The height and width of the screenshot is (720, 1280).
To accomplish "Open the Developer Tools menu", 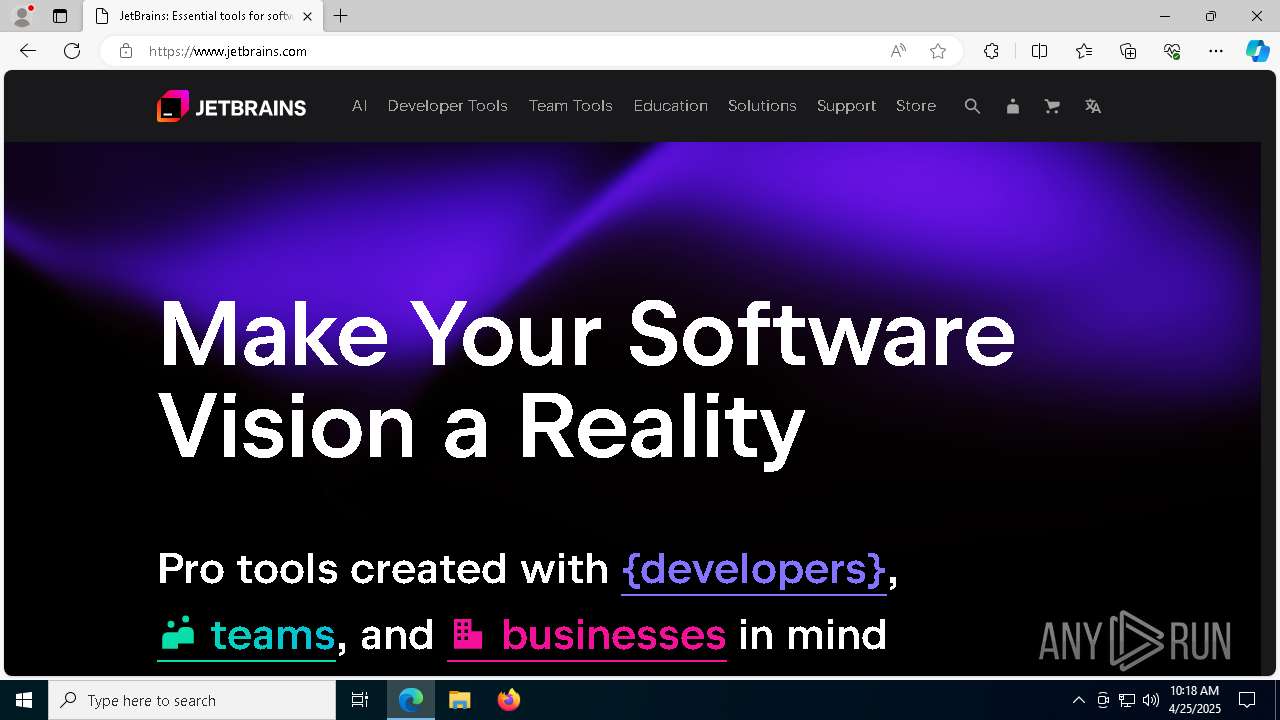I will click(x=447, y=106).
